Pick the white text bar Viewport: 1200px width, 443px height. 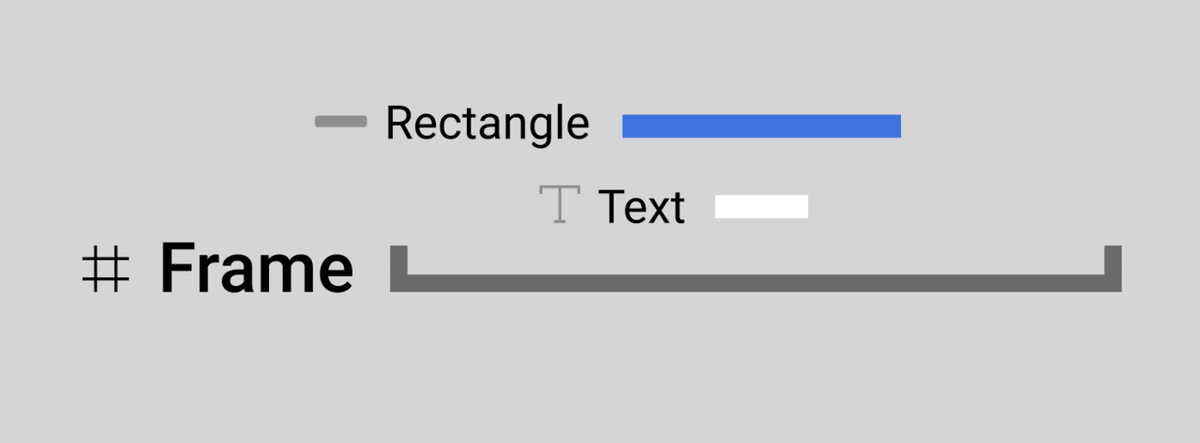coord(761,207)
